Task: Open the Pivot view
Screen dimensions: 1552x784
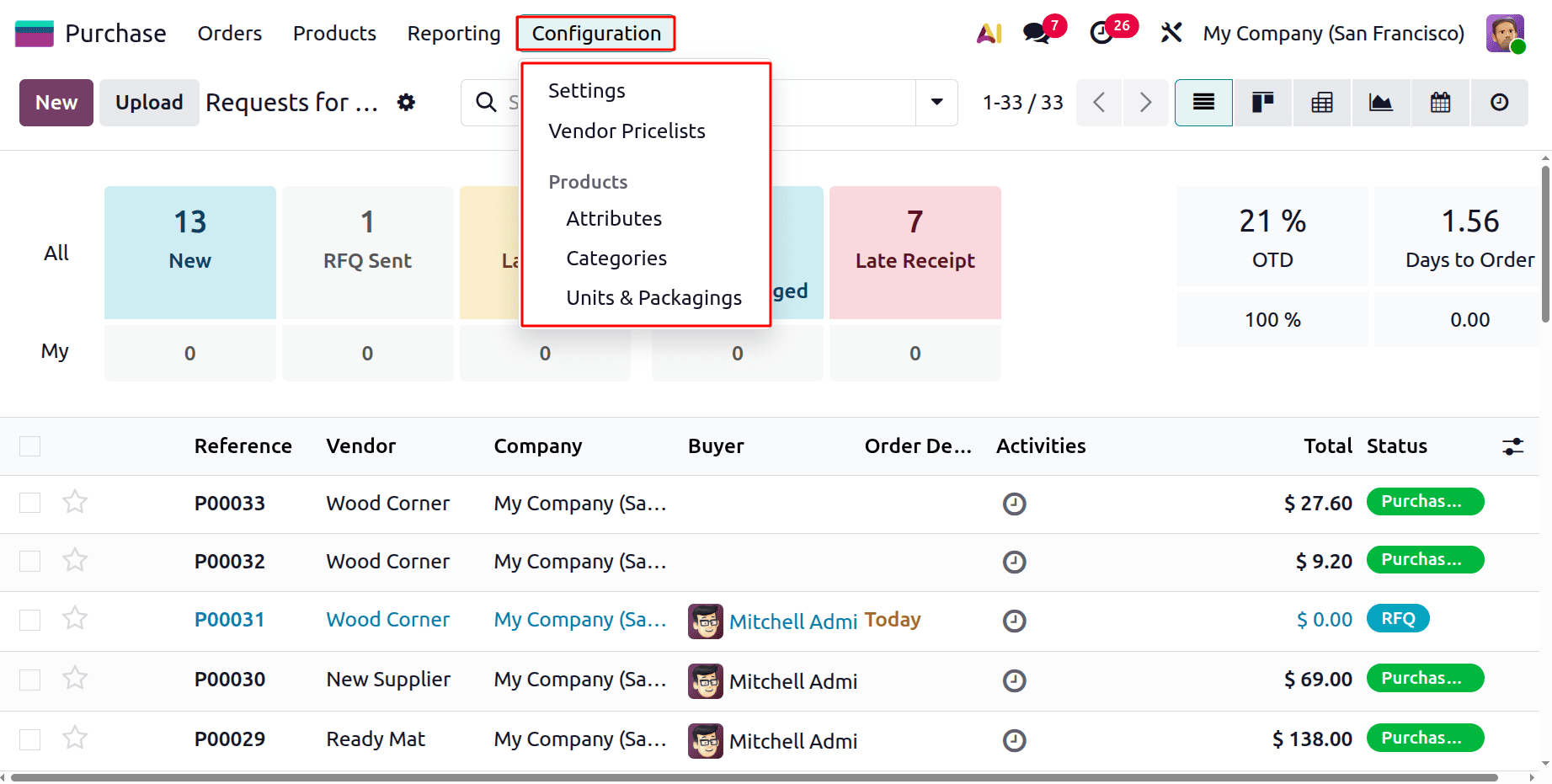Action: (1320, 102)
